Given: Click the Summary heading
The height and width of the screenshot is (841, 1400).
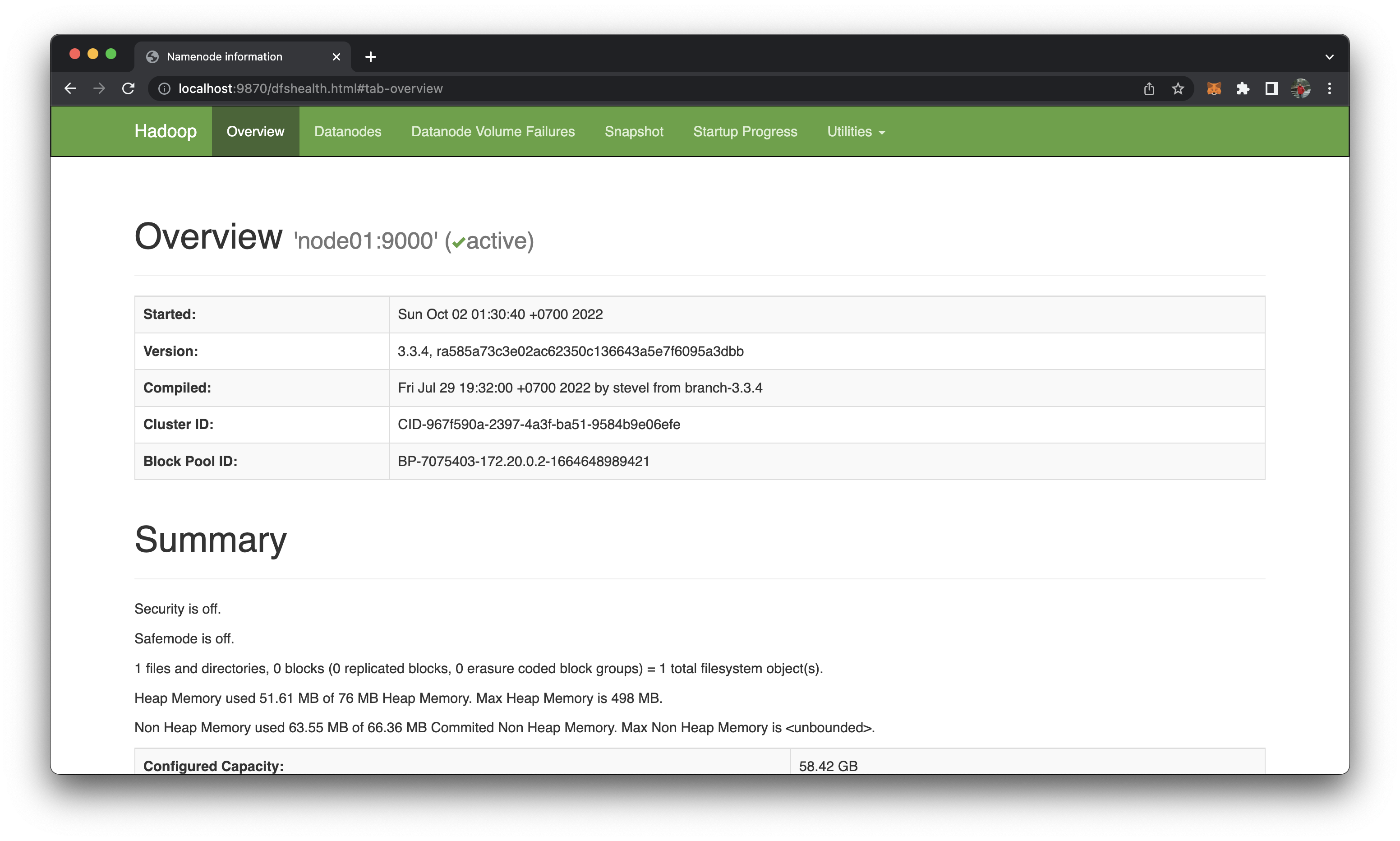Looking at the screenshot, I should (x=211, y=540).
